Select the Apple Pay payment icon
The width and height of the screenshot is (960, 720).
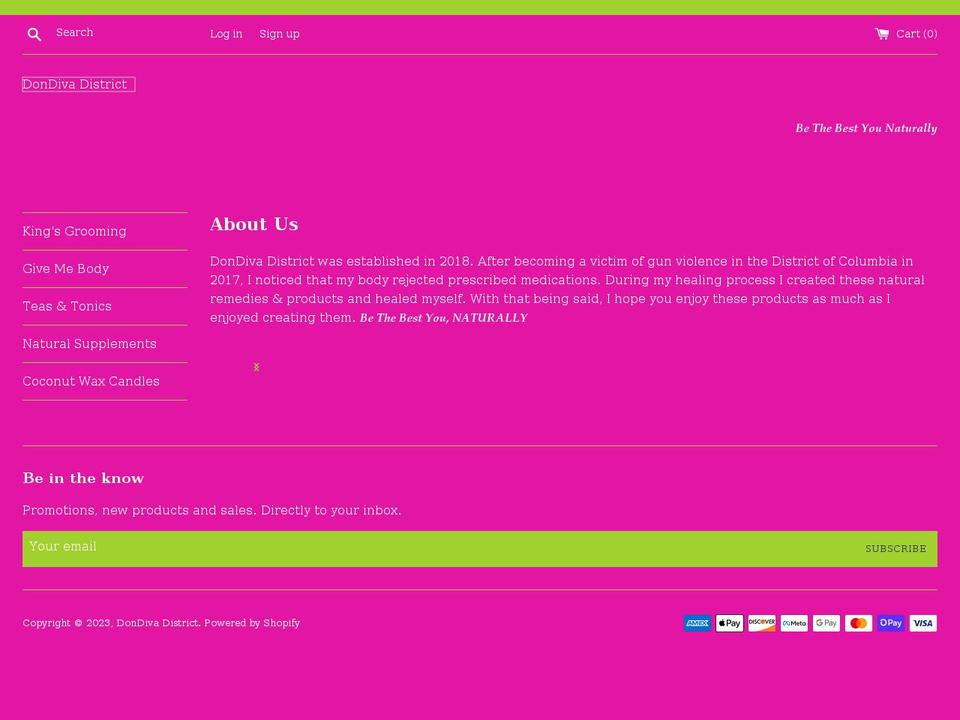click(730, 623)
